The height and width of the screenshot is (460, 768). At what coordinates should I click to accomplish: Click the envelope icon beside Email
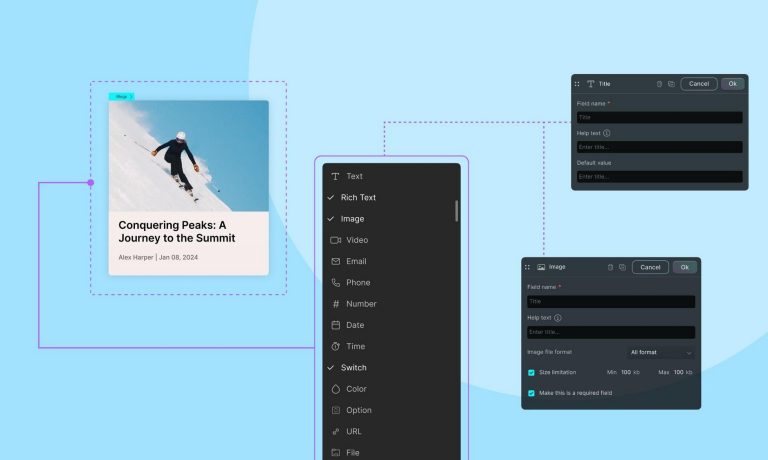pos(335,261)
